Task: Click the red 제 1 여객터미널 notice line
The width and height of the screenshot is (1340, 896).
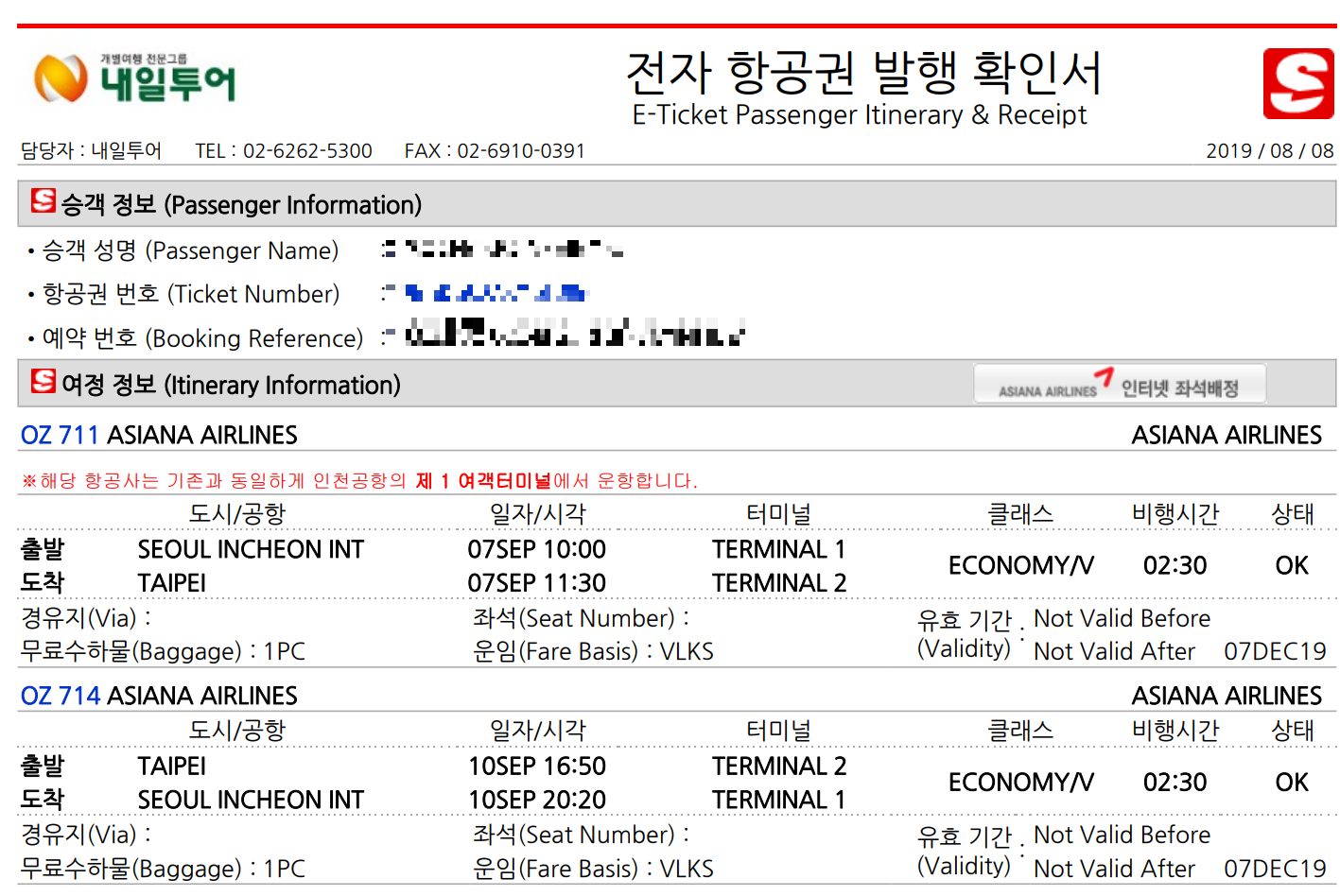Action: tap(359, 481)
